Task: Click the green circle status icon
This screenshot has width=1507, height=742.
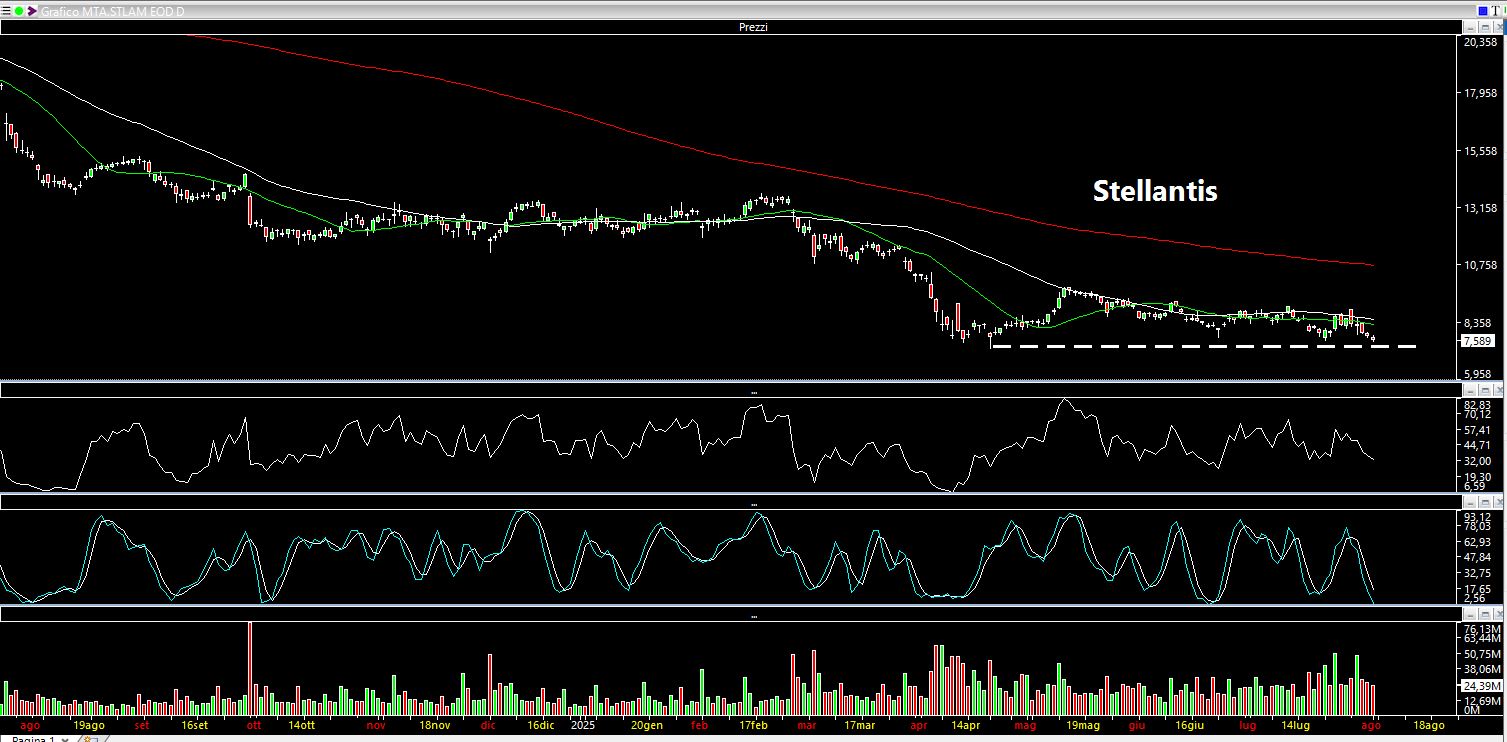Action: (19, 10)
